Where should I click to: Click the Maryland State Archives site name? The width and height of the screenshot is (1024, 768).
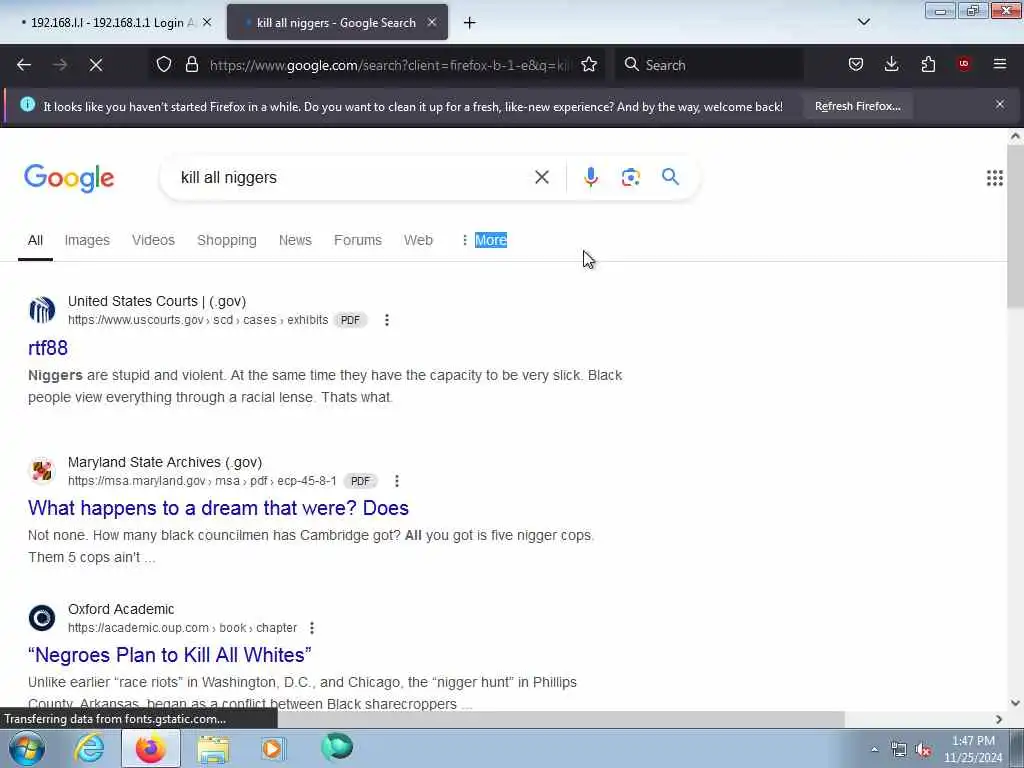165,462
